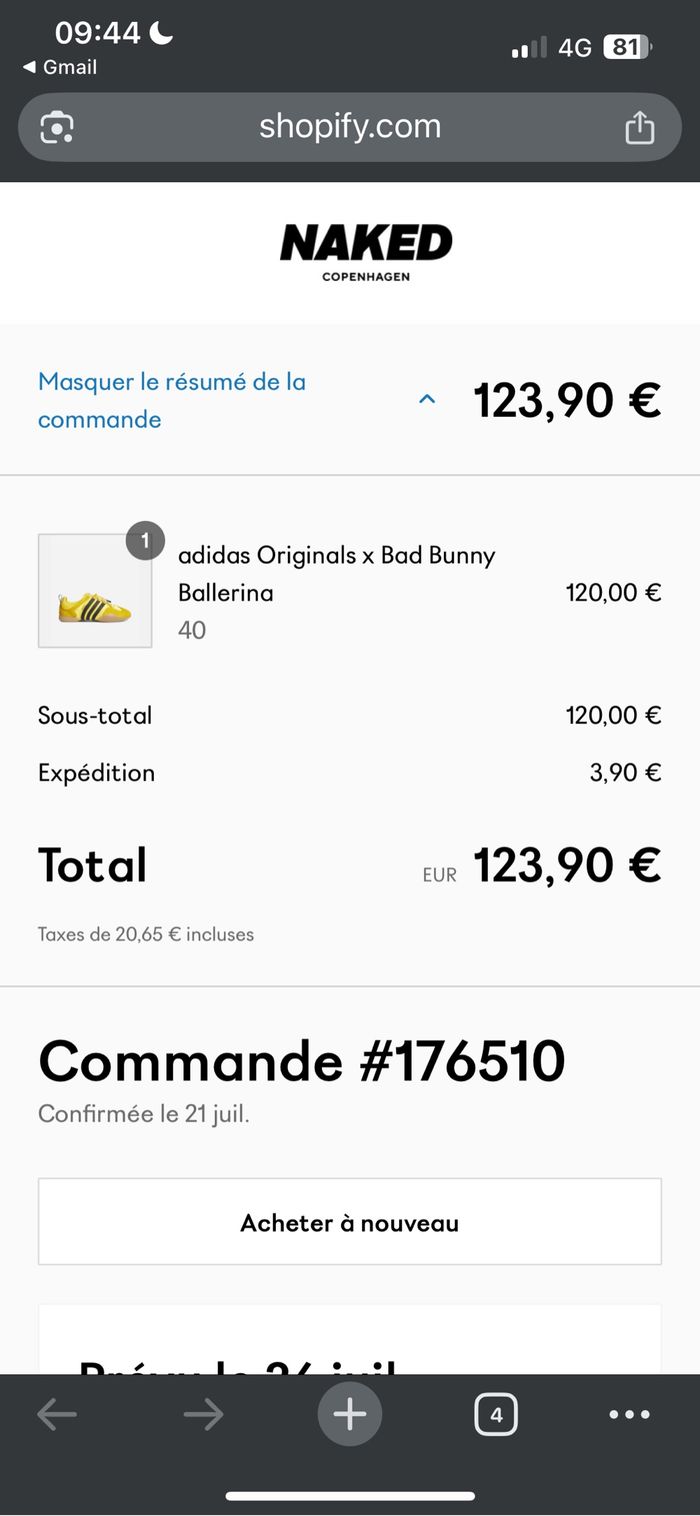Tap the quantity badge on product image

(145, 541)
